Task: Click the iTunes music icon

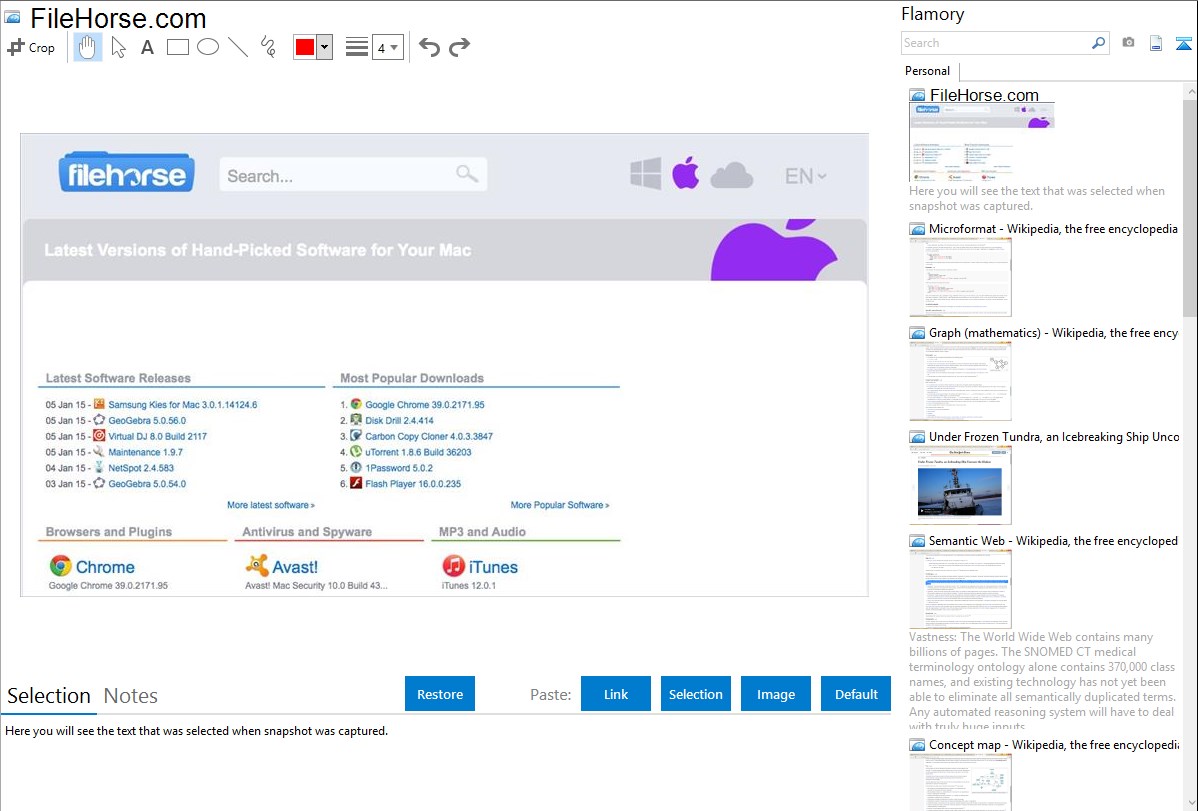Action: point(453,566)
